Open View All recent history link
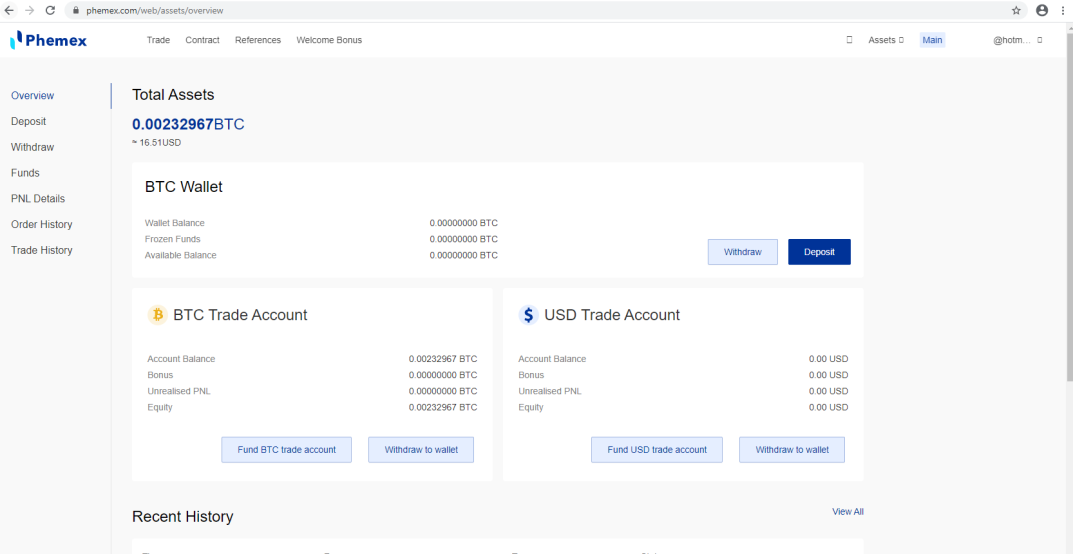 point(848,512)
